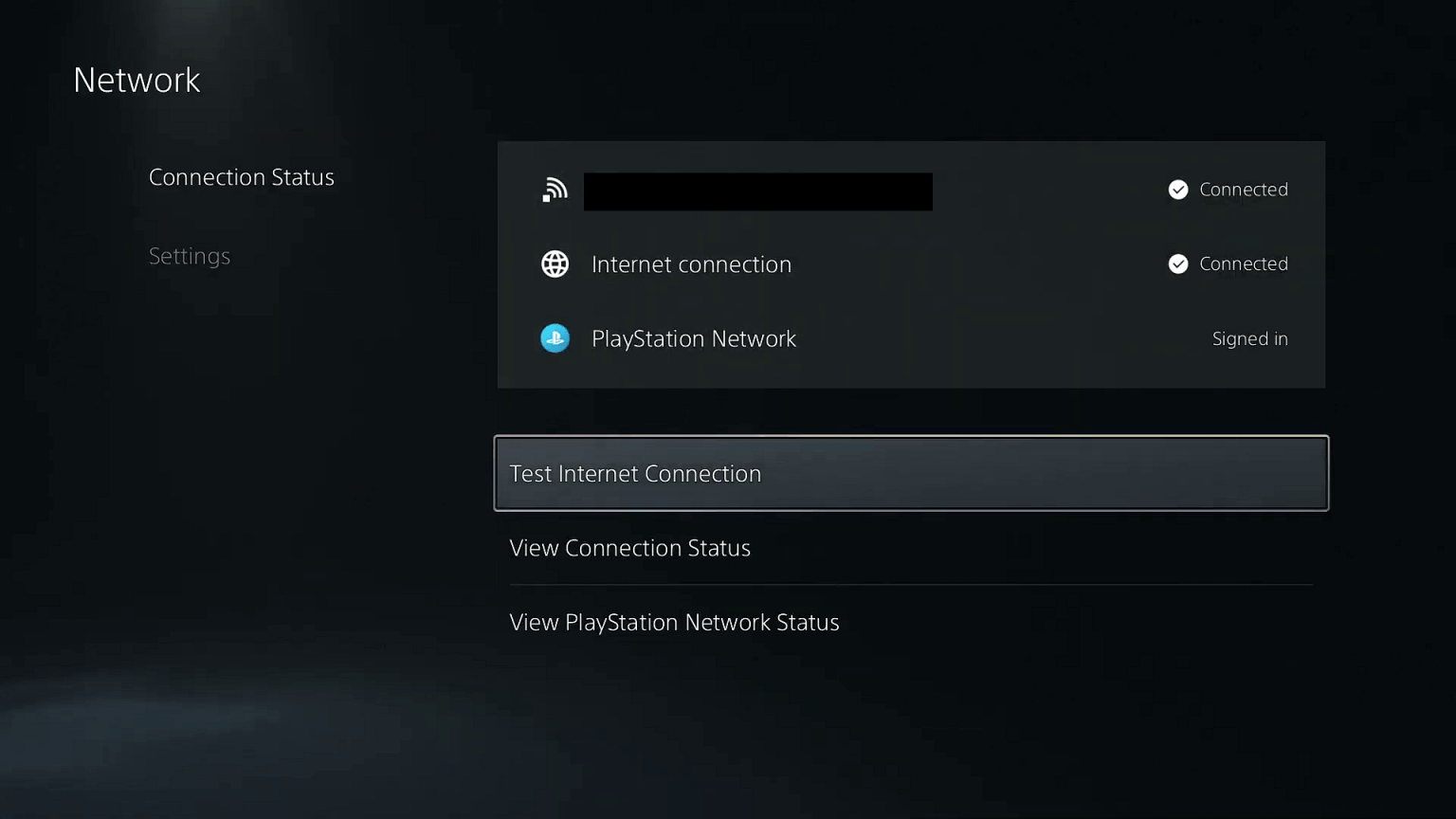Open the Connection Status sidebar section
1456x819 pixels.
tap(242, 177)
